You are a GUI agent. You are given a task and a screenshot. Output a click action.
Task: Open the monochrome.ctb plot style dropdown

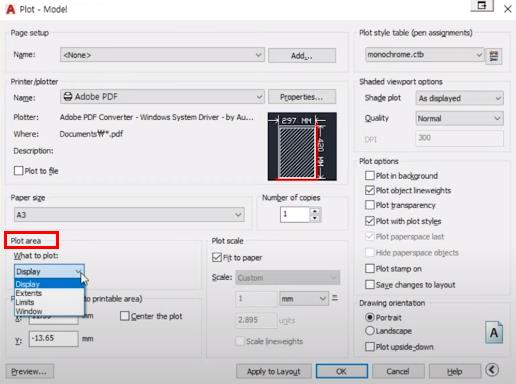(425, 54)
